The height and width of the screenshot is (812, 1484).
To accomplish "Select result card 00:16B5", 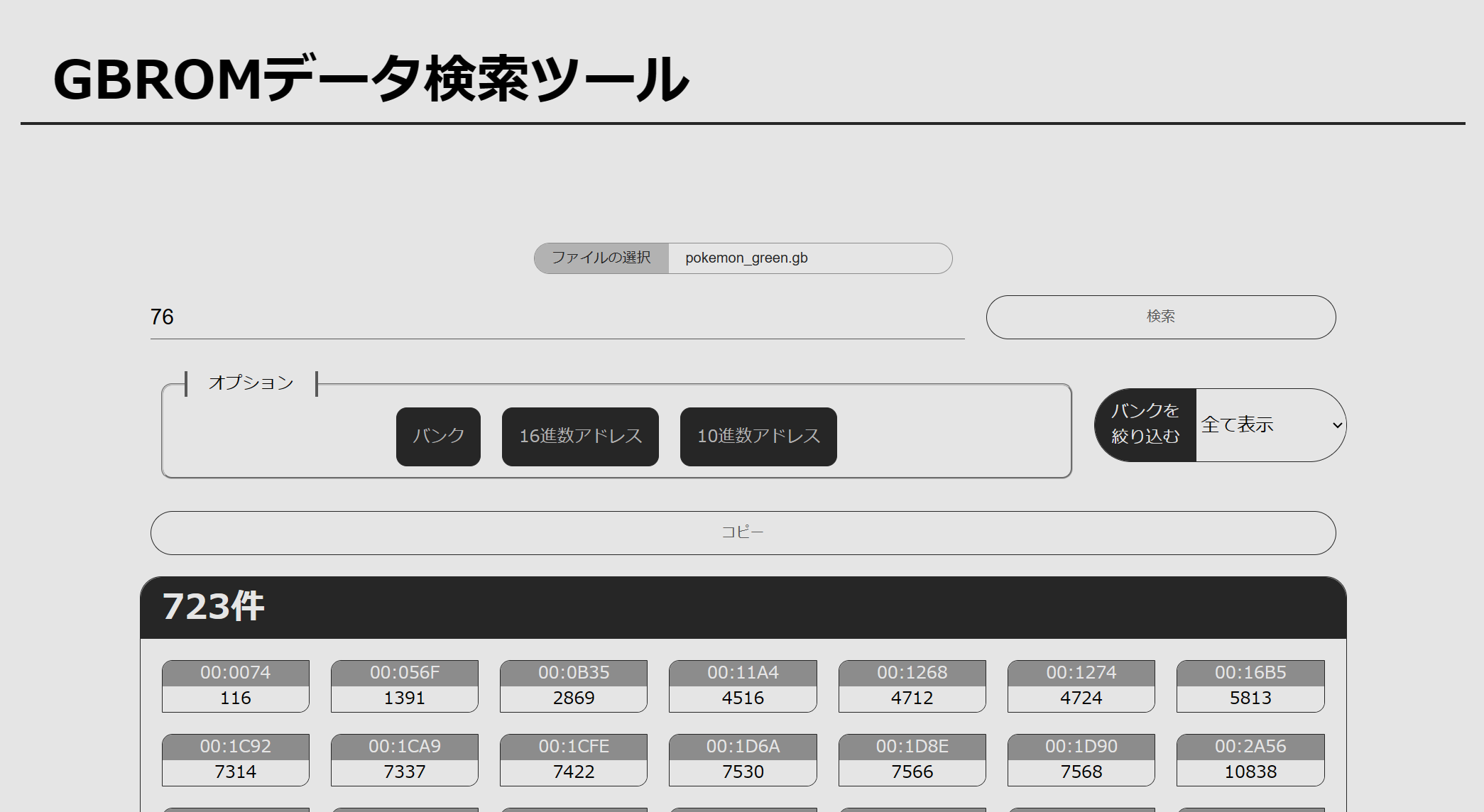I will click(x=1250, y=686).
